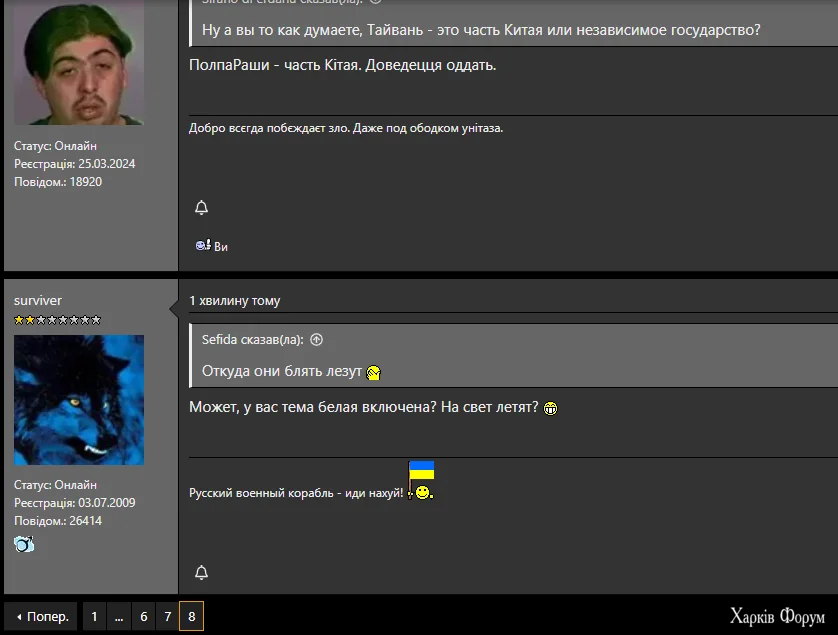Click 'Статус: Онлайн' under surviver's avatar
Image resolution: width=838 pixels, height=635 pixels.
point(56,485)
